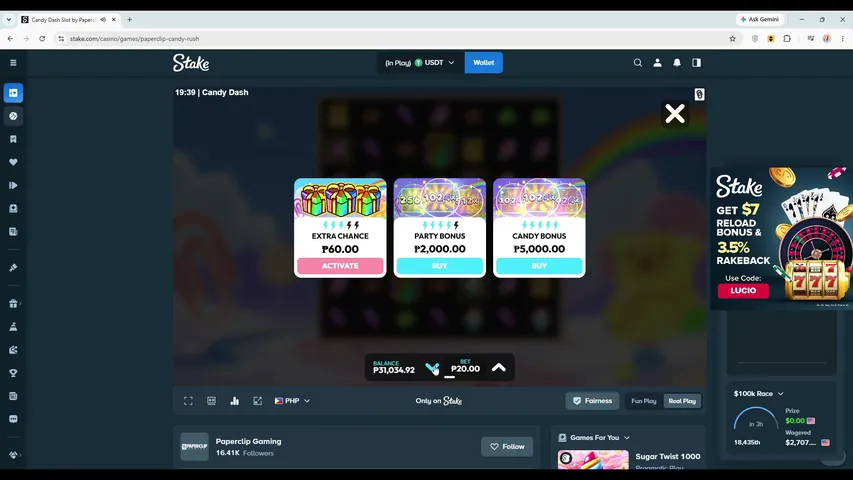Pop out the game window
The image size is (853, 480).
[x=258, y=401]
